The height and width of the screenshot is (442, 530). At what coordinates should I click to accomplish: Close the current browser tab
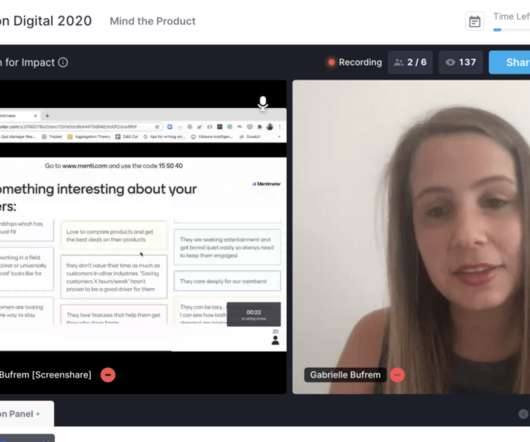(35, 116)
